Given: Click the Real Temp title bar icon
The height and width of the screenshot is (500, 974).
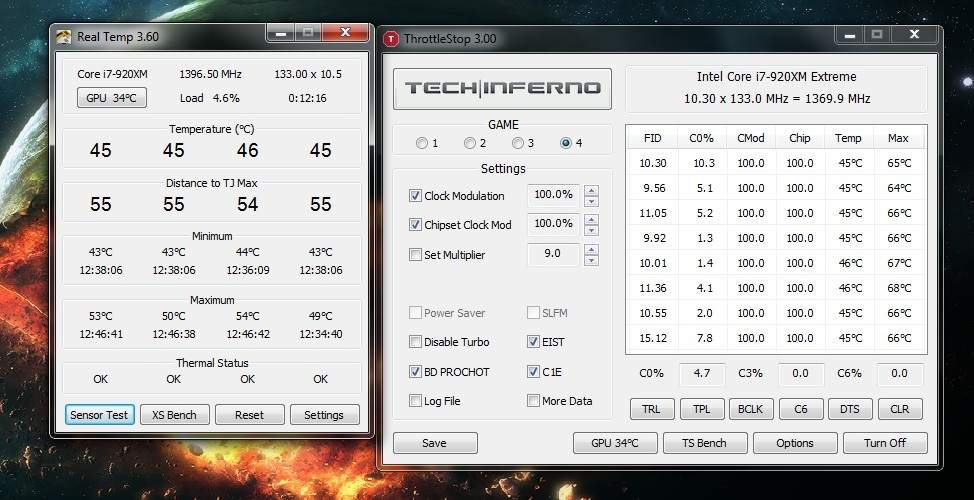Looking at the screenshot, I should pos(63,37).
